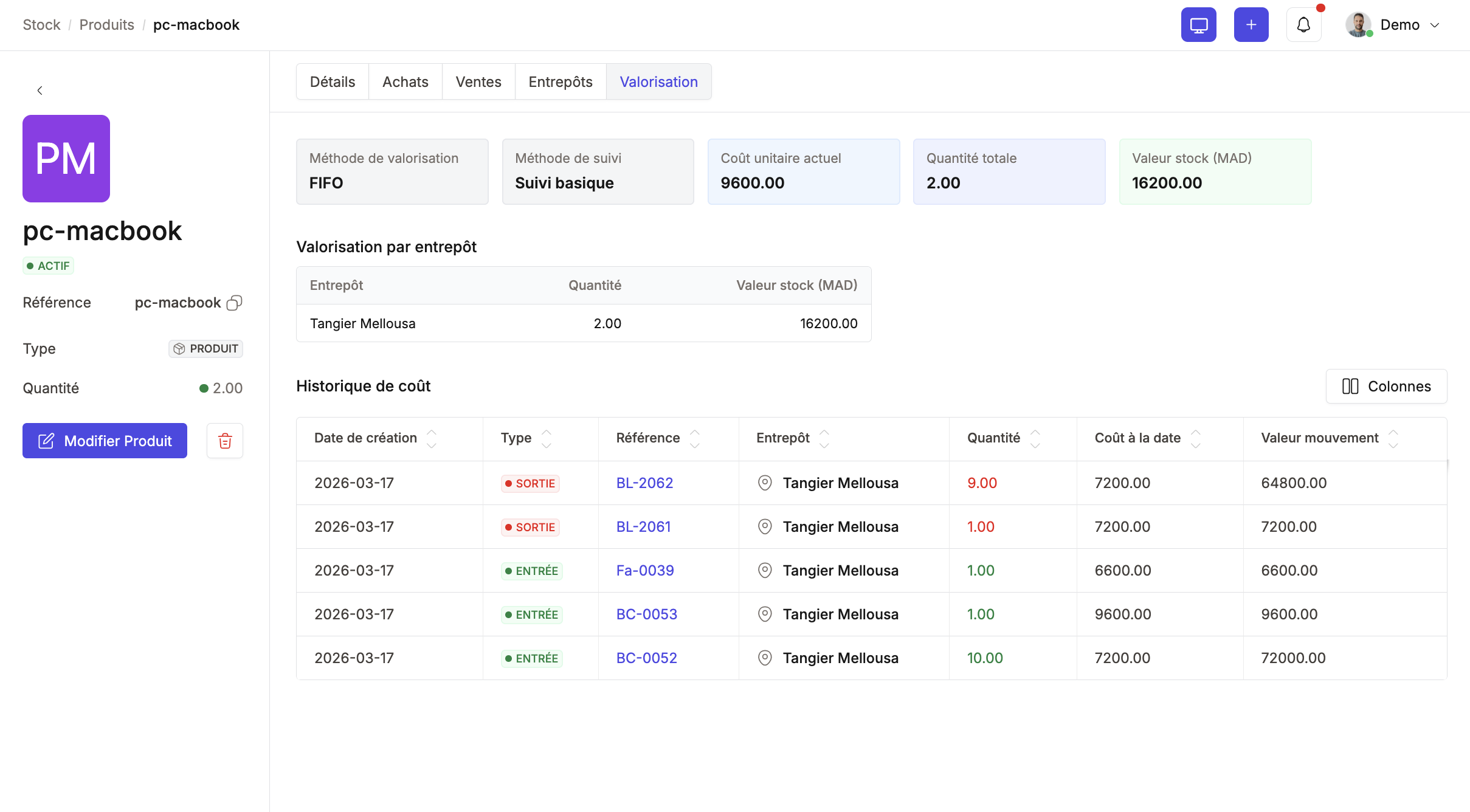
Task: Go to Stock in the breadcrumb
Action: point(41,25)
